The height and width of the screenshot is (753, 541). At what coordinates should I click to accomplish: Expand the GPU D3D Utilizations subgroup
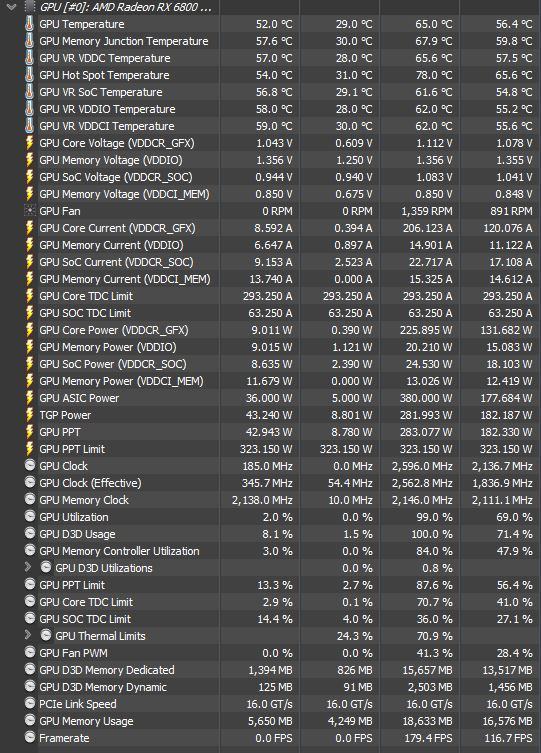click(28, 568)
